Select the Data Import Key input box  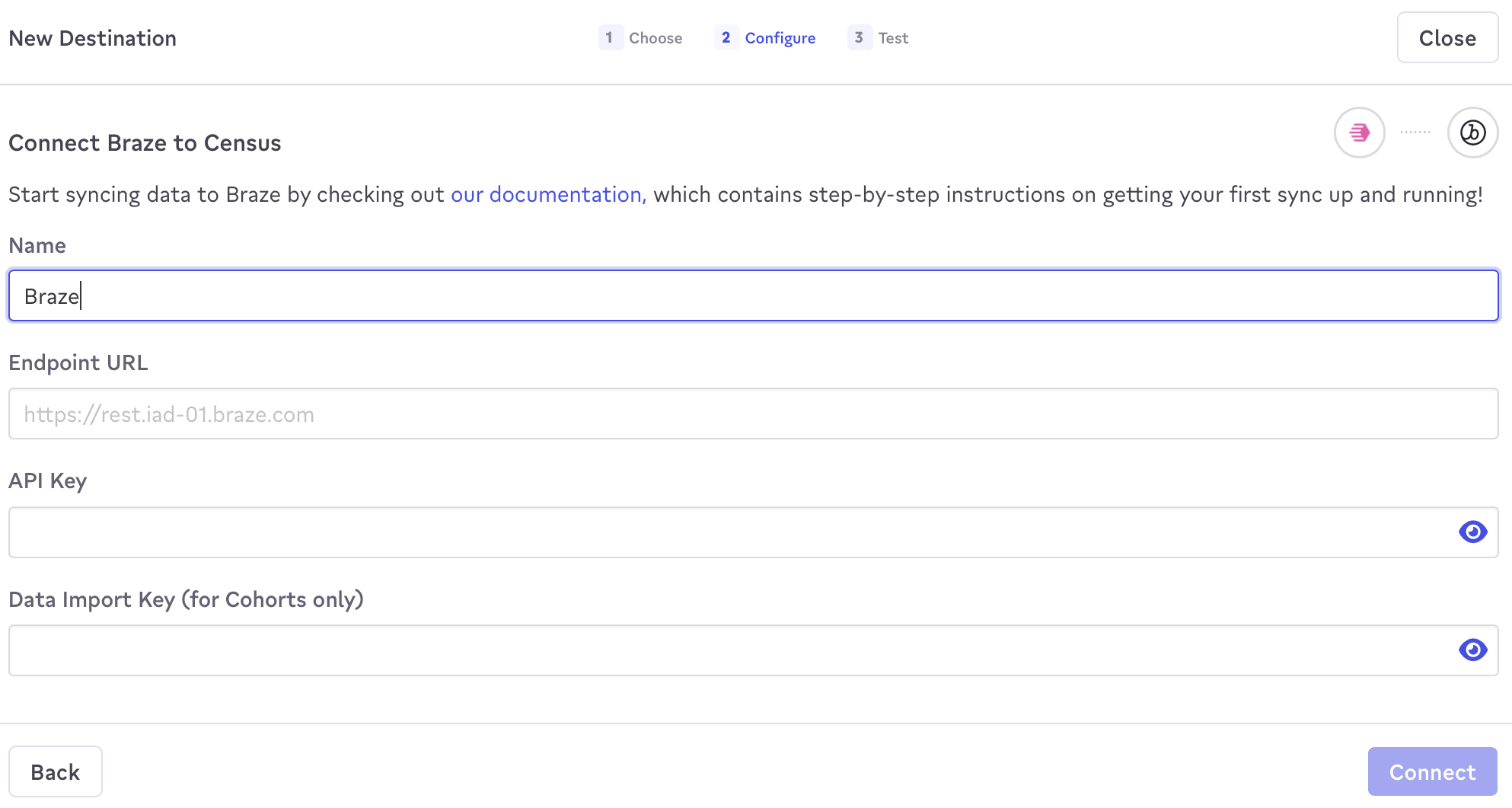[731, 650]
